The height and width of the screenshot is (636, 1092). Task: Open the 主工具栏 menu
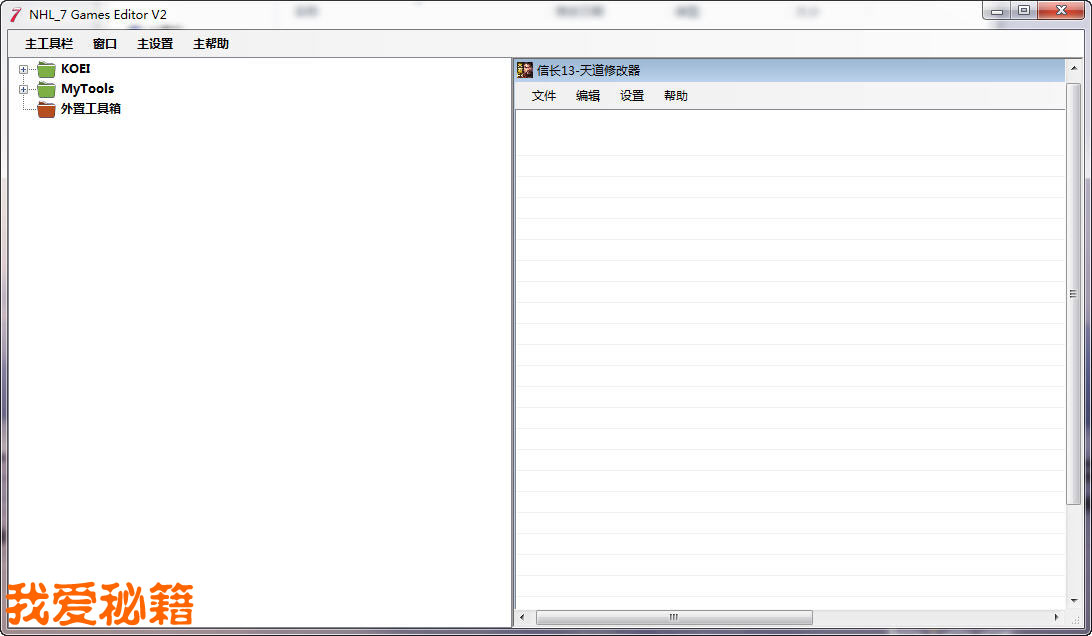click(x=49, y=44)
